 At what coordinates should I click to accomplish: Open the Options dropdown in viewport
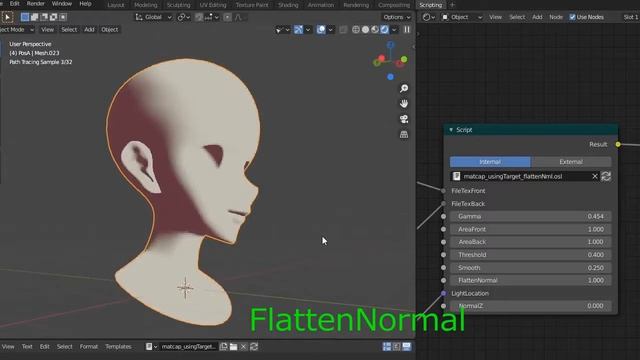pyautogui.click(x=397, y=17)
